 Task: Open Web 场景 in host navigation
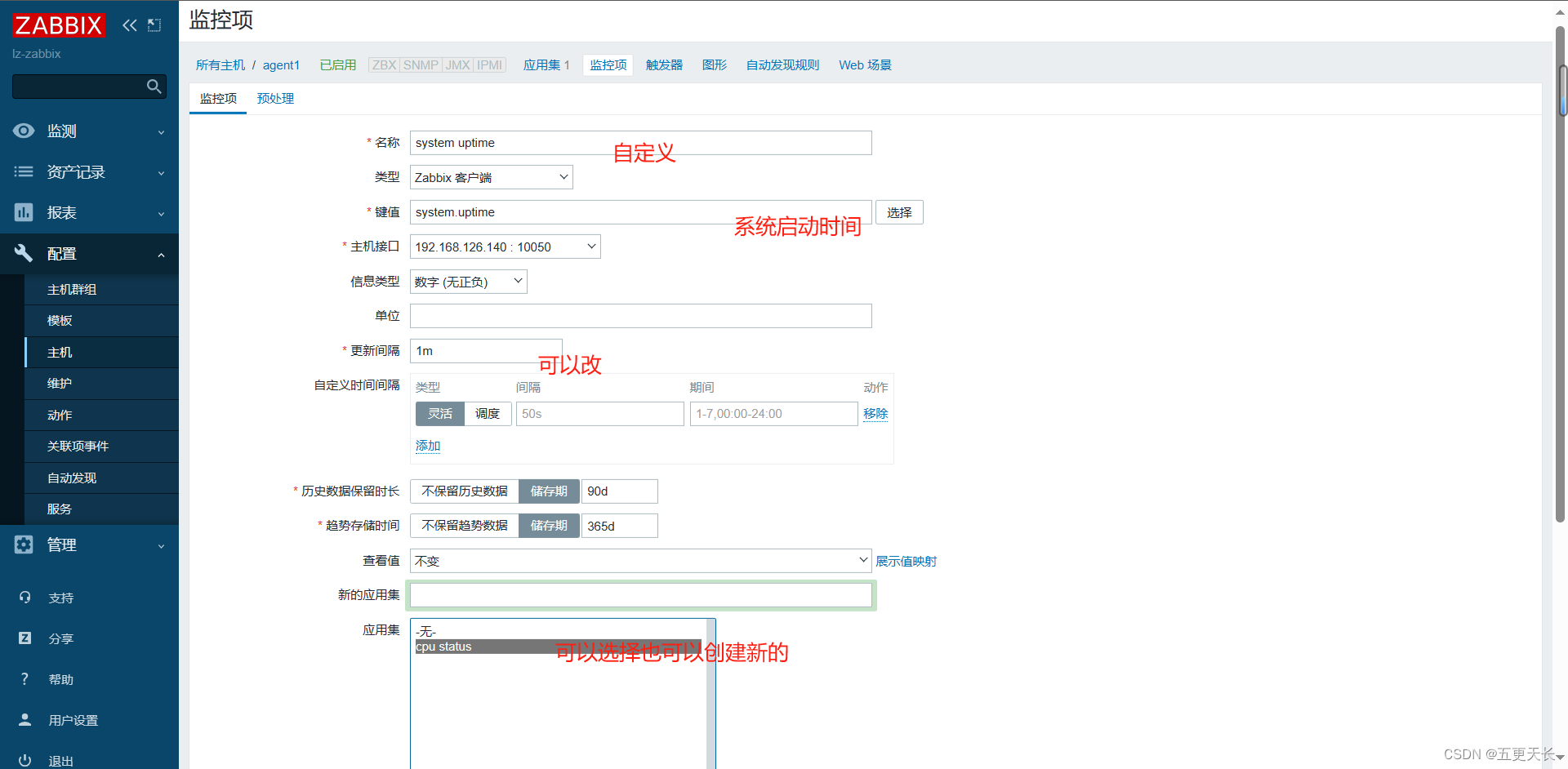pyautogui.click(x=865, y=65)
